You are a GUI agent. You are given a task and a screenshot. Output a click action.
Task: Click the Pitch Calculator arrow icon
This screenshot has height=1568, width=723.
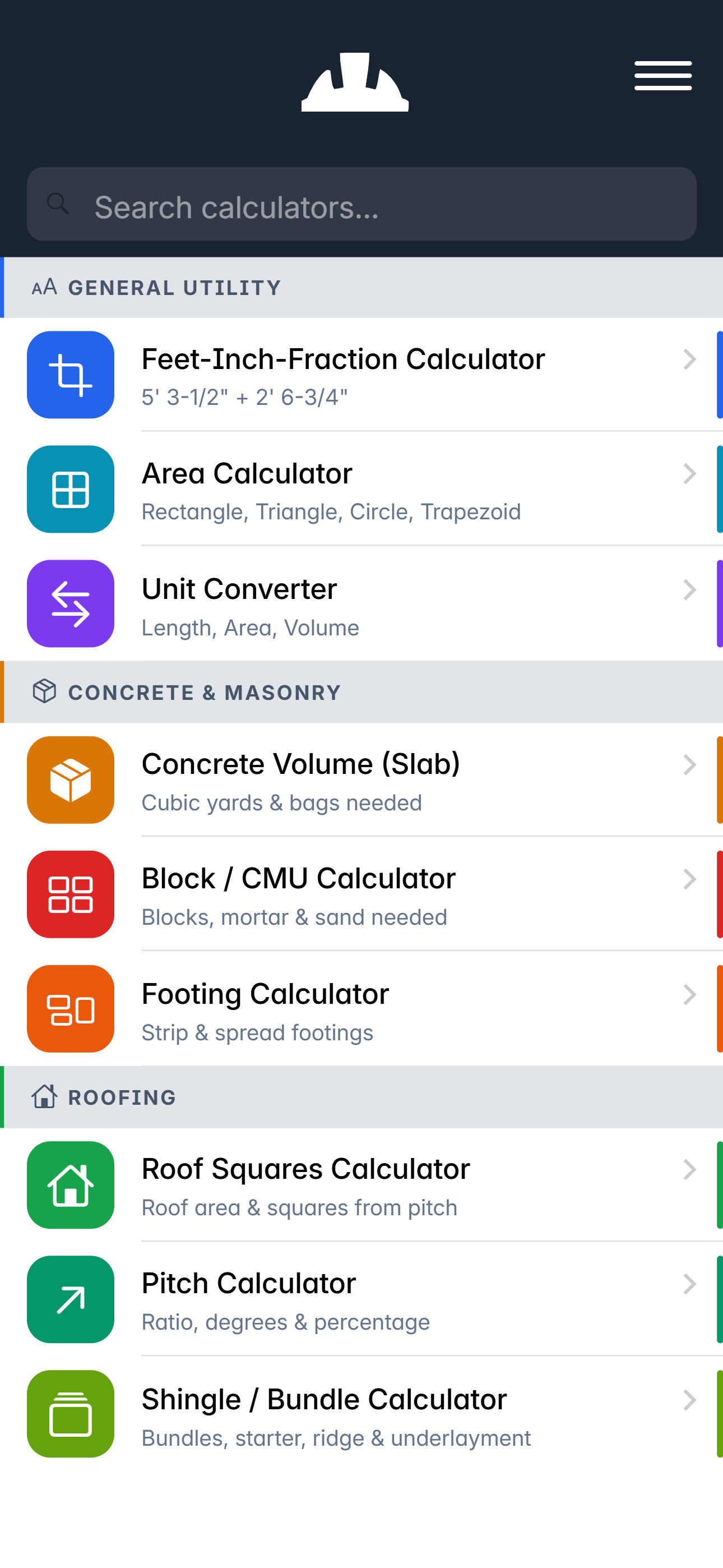point(70,1299)
